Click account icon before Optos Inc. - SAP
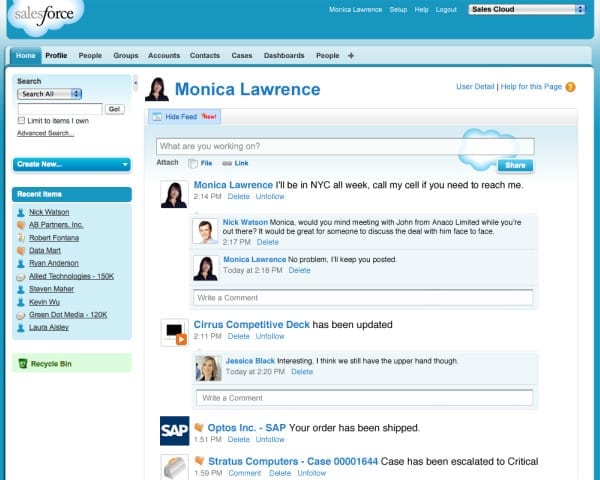The height and width of the screenshot is (480, 600). [199, 427]
